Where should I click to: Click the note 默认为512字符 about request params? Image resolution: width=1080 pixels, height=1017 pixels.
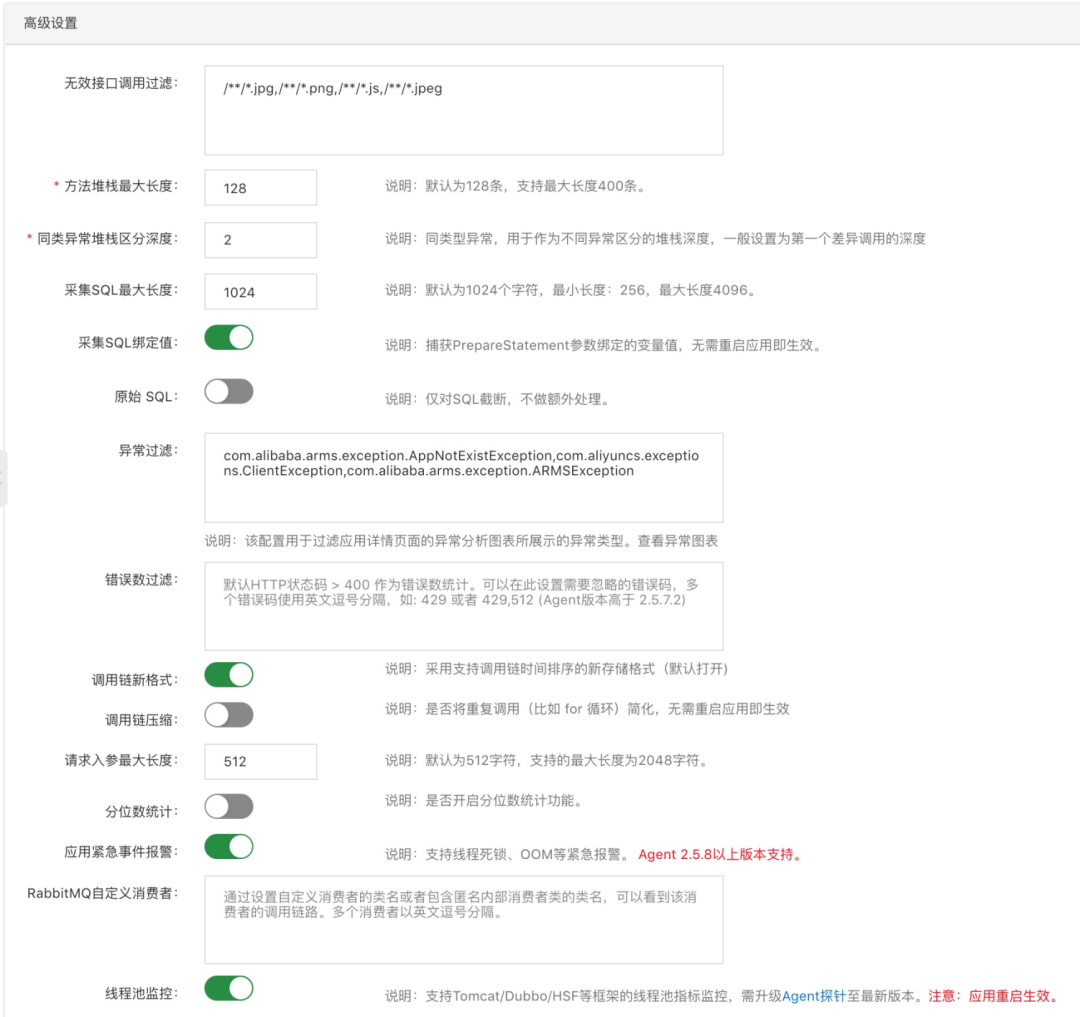[548, 760]
